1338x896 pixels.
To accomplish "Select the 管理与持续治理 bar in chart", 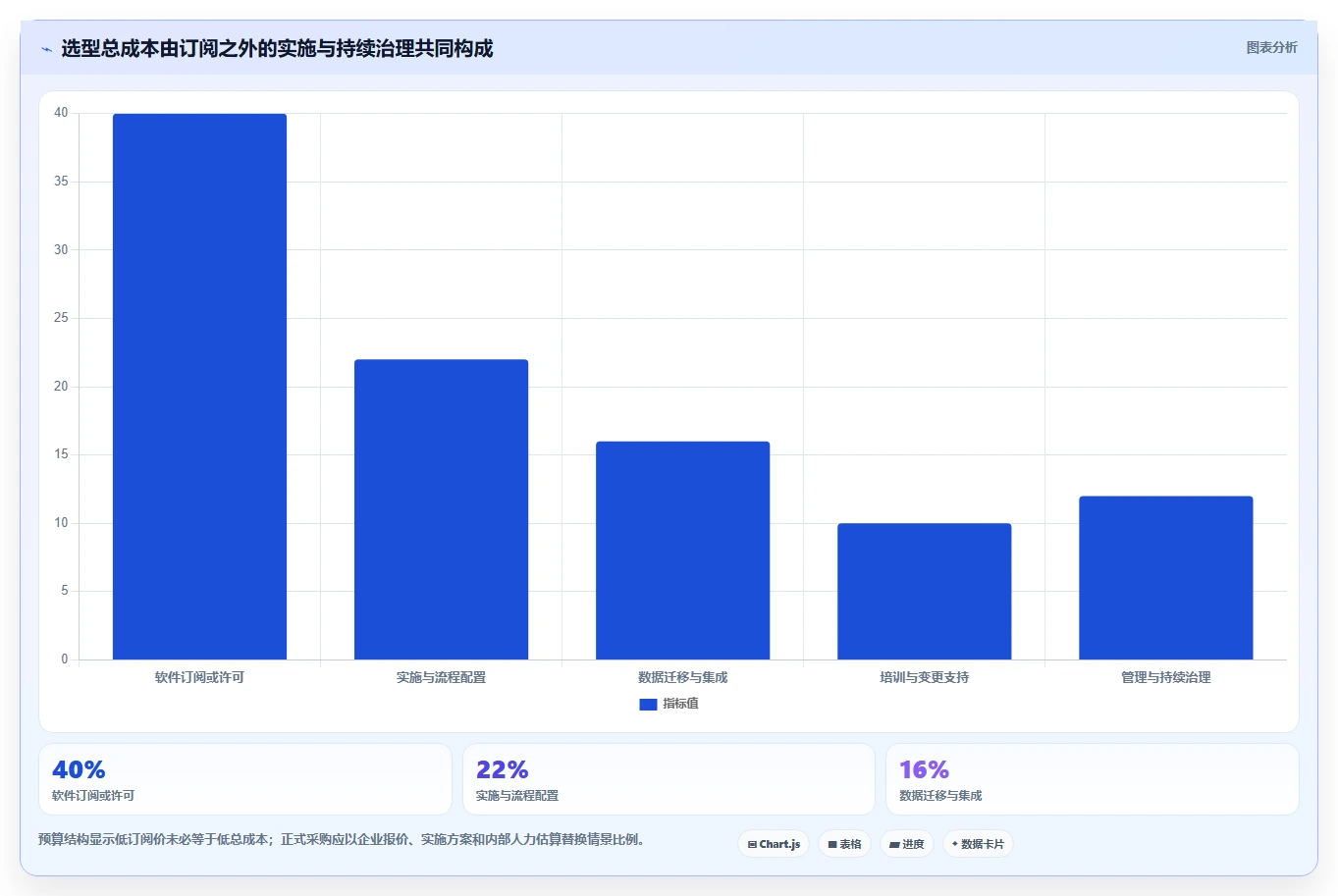I will pyautogui.click(x=1165, y=578).
